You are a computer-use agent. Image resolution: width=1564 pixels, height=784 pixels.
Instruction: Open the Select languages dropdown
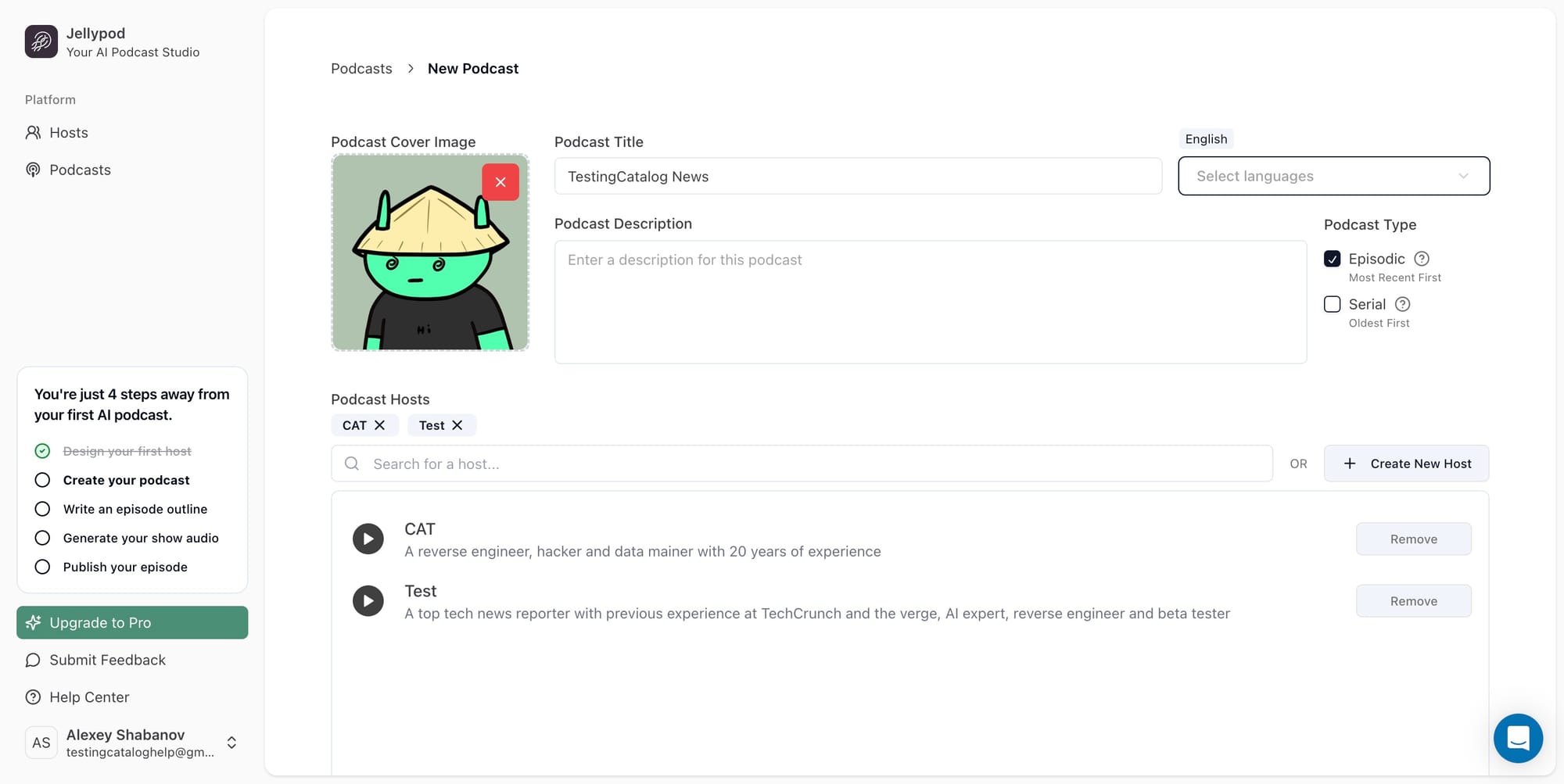(x=1334, y=176)
